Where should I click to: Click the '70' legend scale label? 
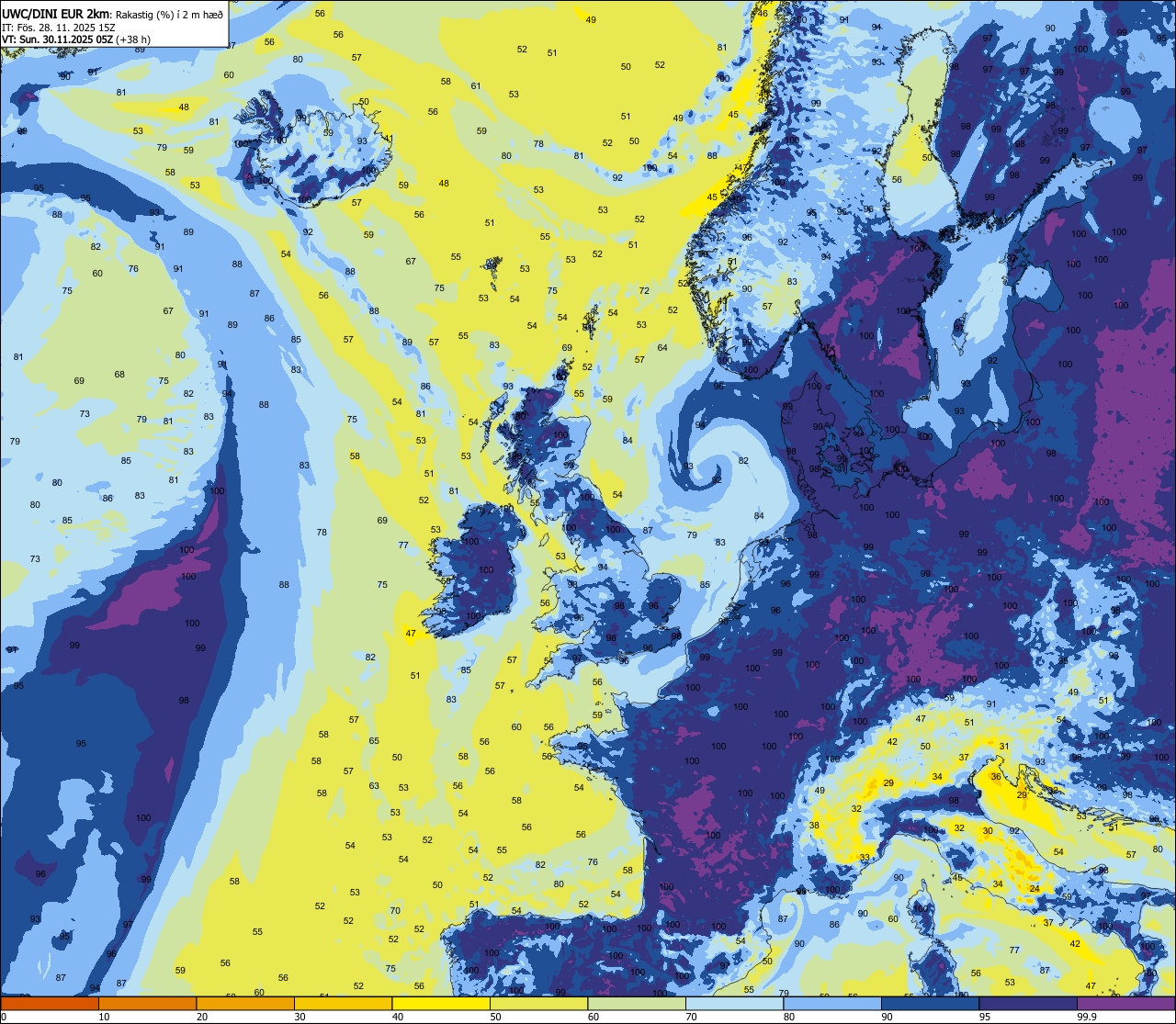[691, 1017]
